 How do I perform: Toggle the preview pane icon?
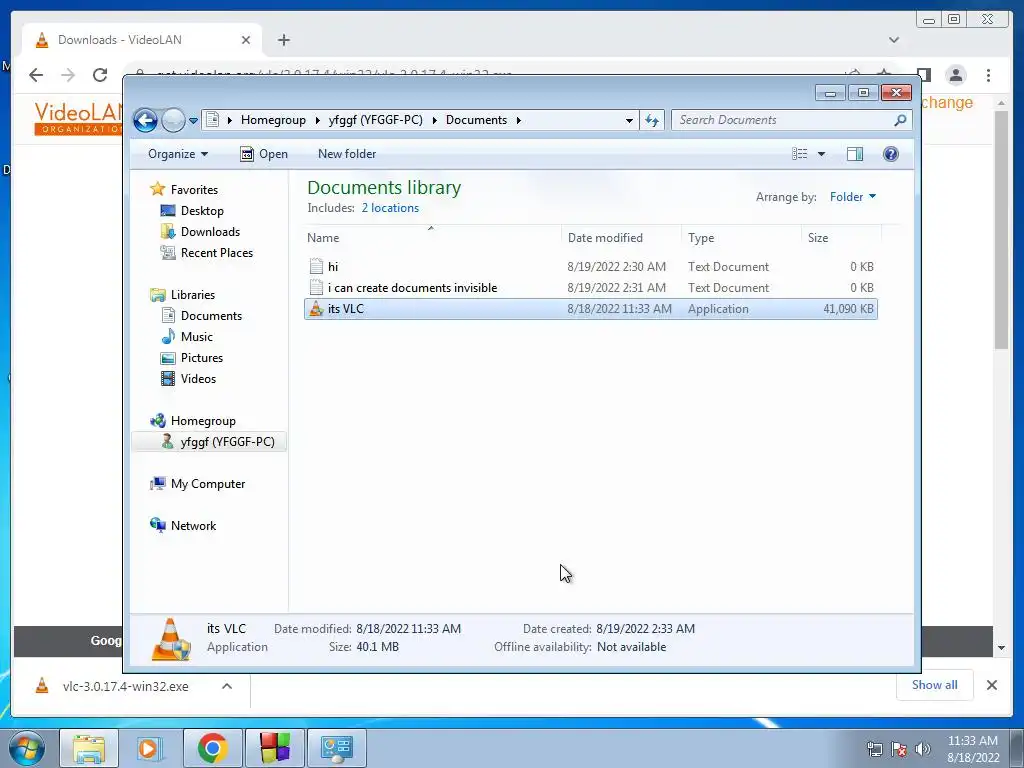click(855, 154)
